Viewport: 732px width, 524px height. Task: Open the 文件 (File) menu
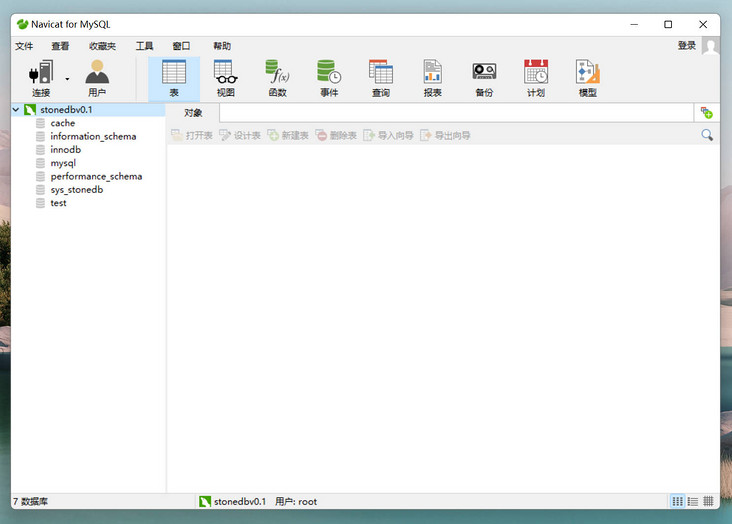click(x=24, y=46)
